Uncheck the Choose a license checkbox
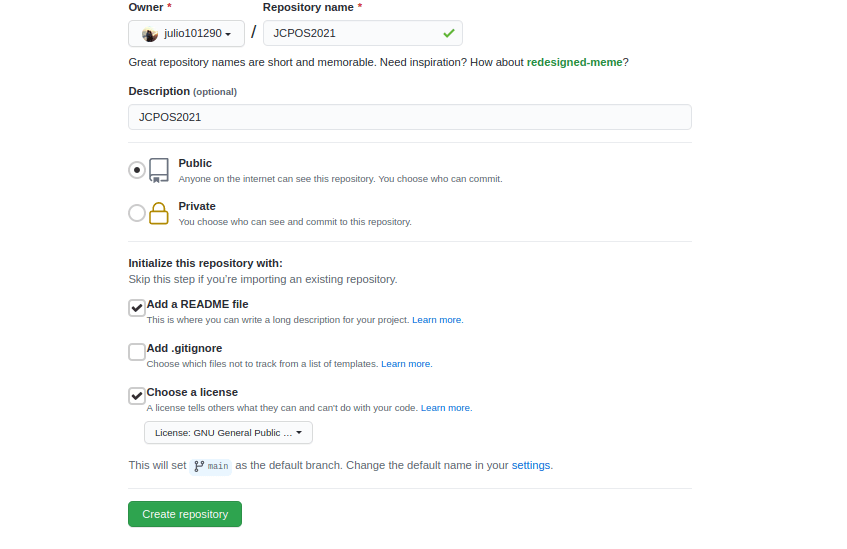 click(x=137, y=396)
